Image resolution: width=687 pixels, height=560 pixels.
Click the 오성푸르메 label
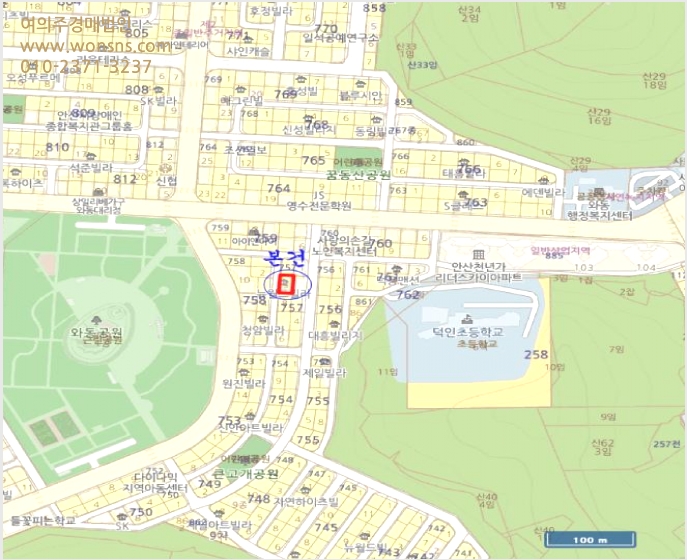click(33, 77)
